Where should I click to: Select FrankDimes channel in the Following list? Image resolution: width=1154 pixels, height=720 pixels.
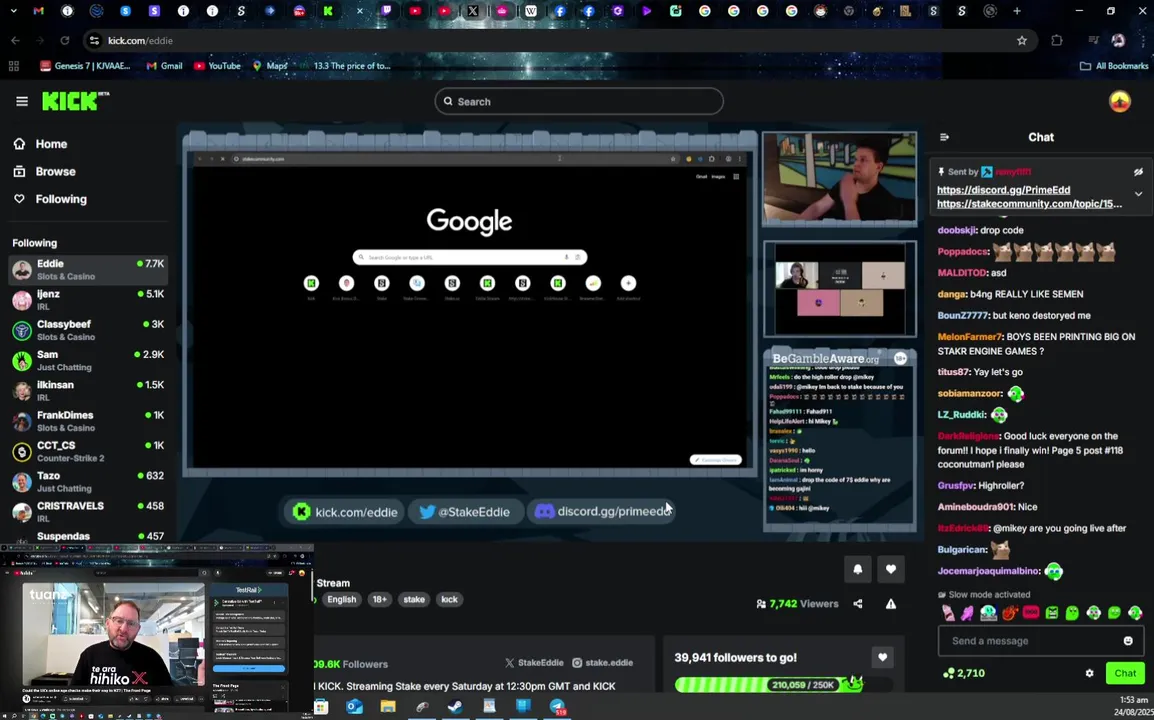point(88,421)
